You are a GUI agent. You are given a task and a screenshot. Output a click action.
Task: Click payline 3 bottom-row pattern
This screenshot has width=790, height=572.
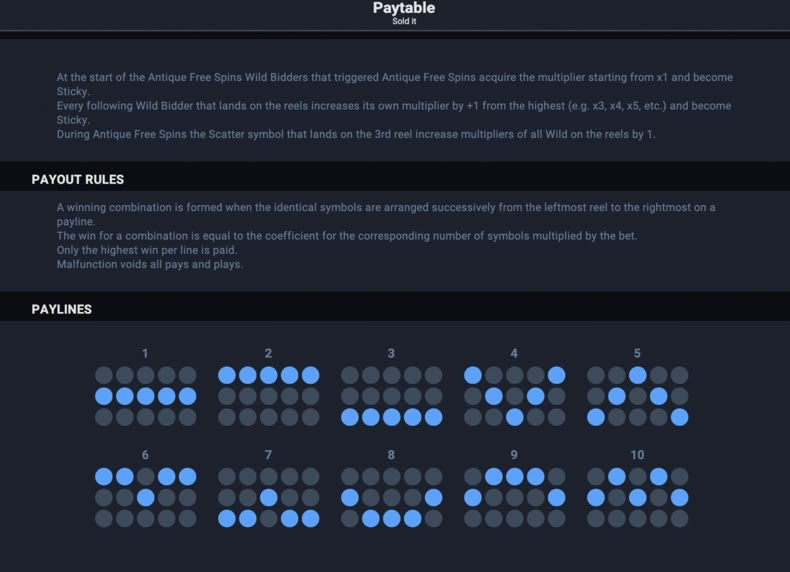point(391,396)
